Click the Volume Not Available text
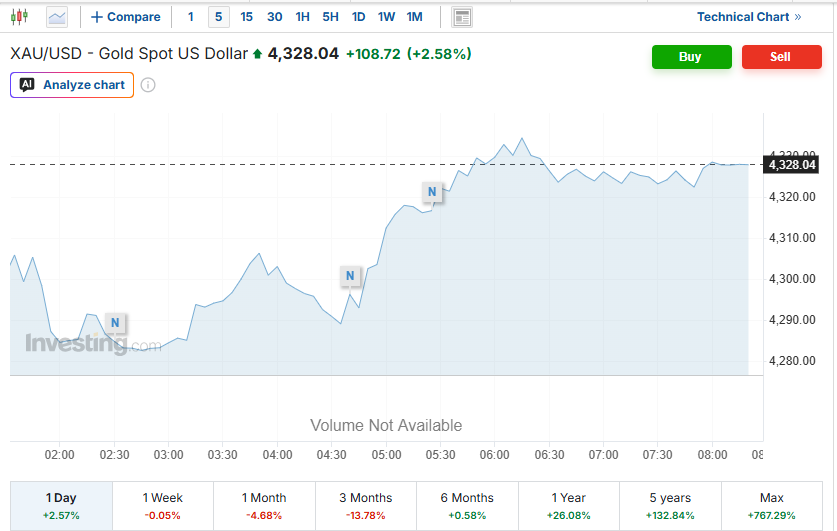The height and width of the screenshot is (531, 837). coord(386,425)
